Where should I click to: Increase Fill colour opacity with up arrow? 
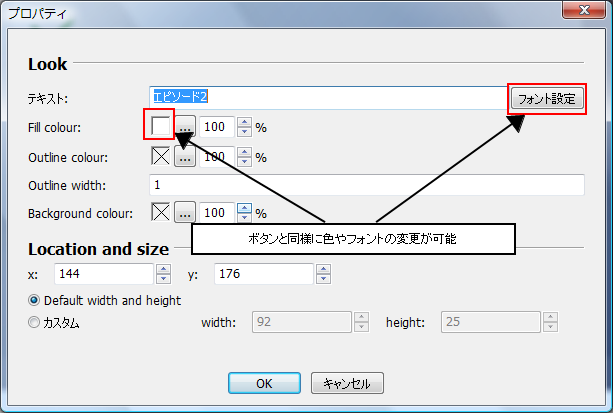tap(244, 122)
